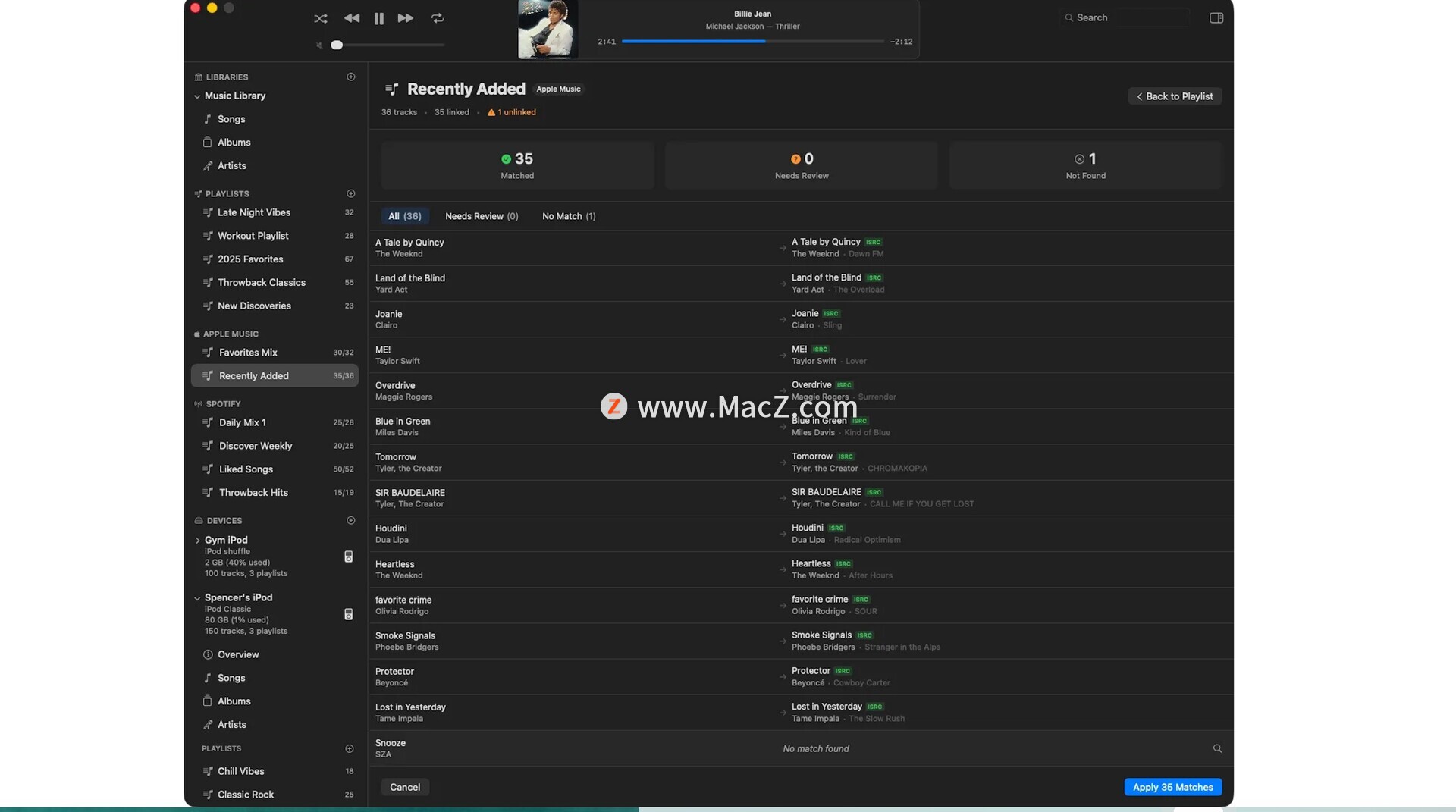Viewport: 1456px width, 812px height.
Task: Select the 2025 Favorites playlist
Action: coord(275,259)
